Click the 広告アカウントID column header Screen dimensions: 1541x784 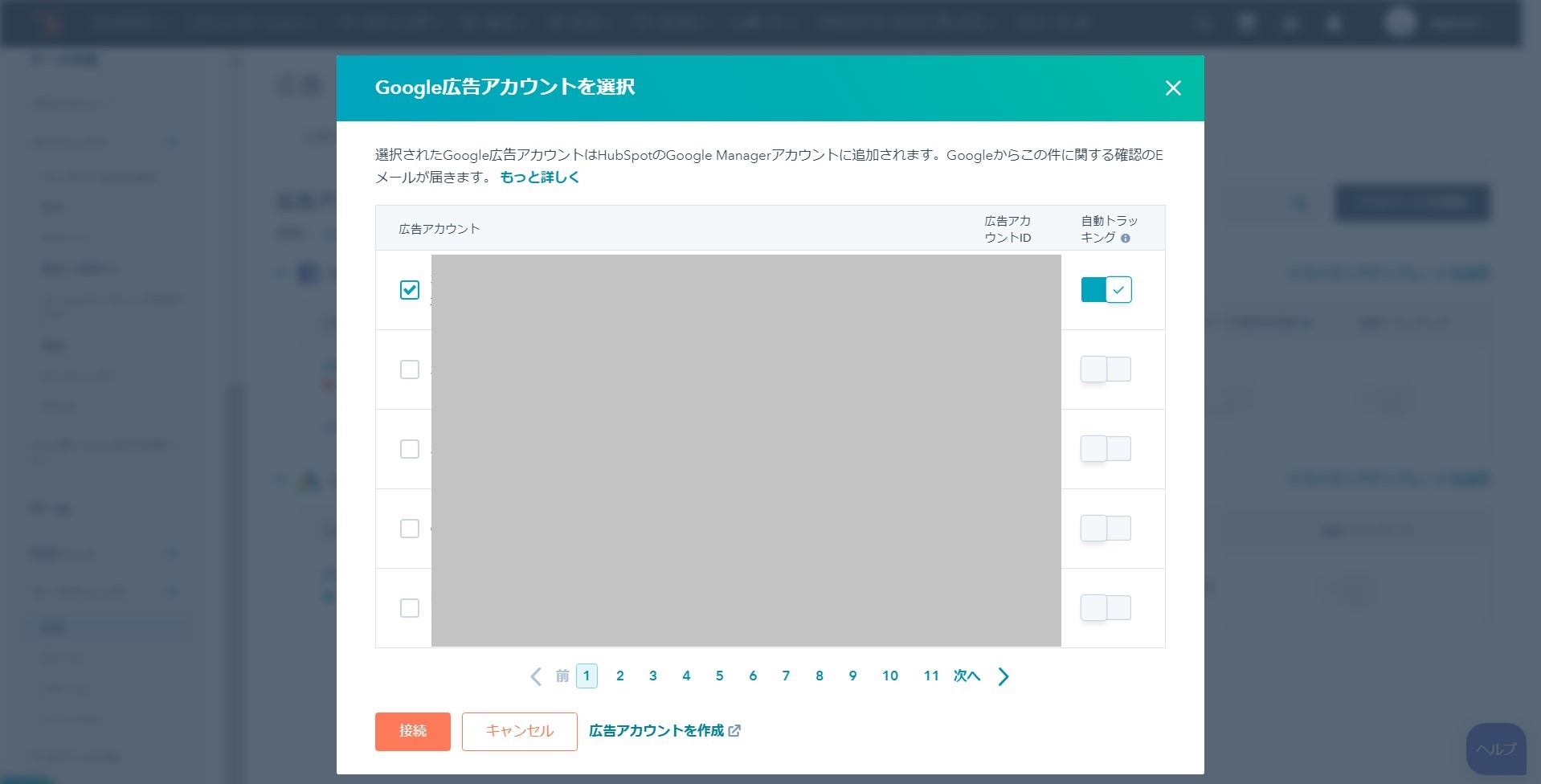1008,229
